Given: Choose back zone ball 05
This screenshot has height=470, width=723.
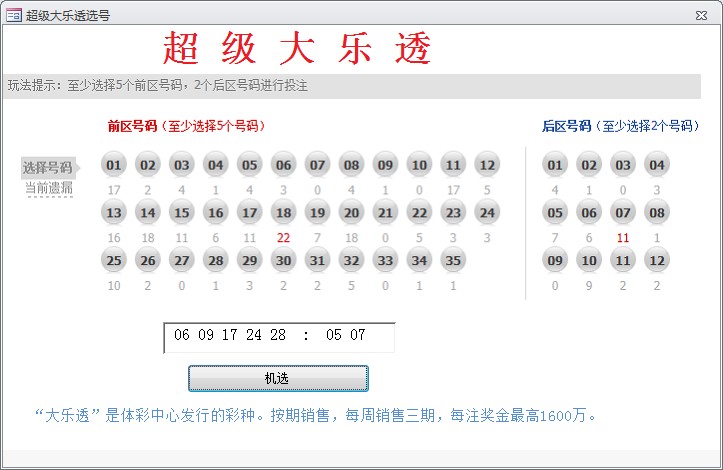Looking at the screenshot, I should tap(555, 212).
